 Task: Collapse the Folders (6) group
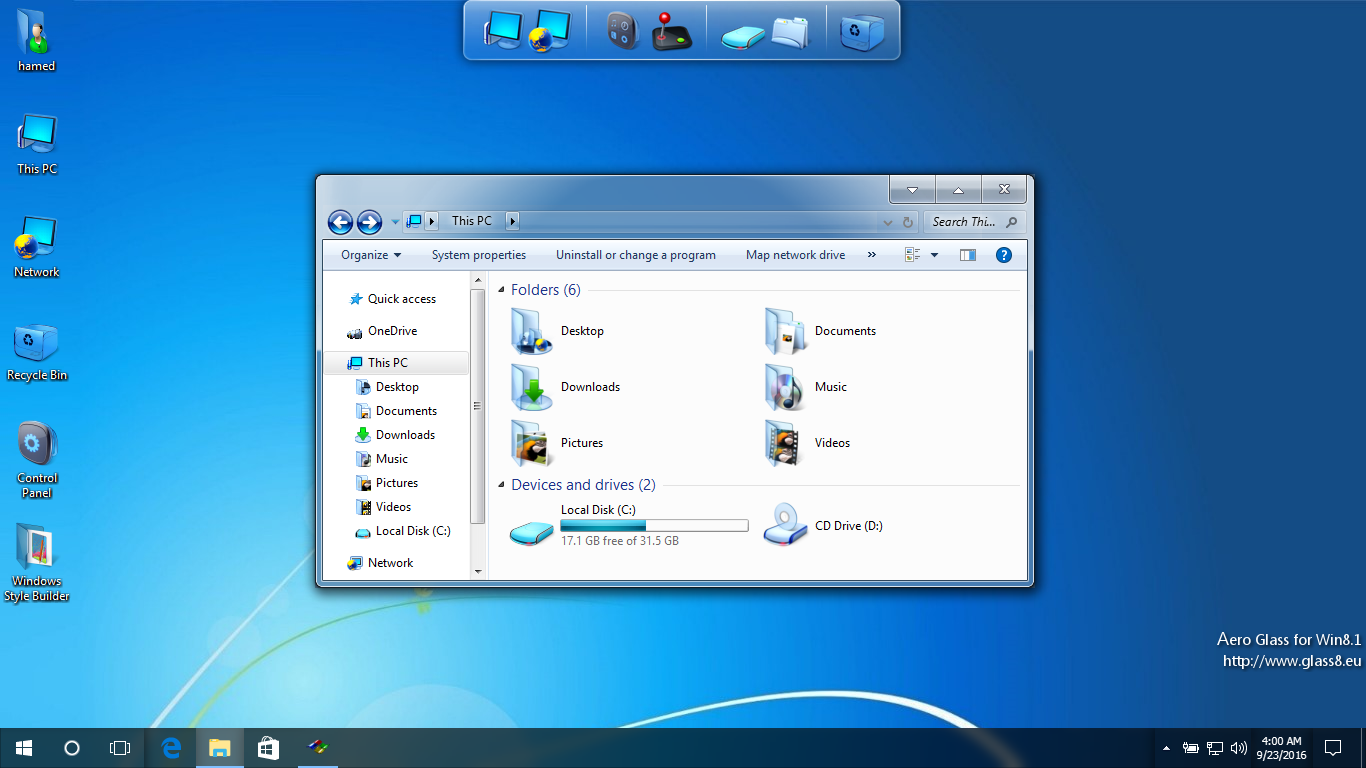coord(502,290)
